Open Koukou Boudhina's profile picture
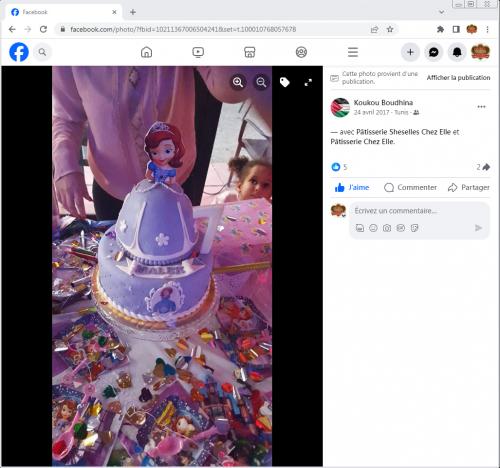This screenshot has width=500, height=468. pyautogui.click(x=340, y=108)
